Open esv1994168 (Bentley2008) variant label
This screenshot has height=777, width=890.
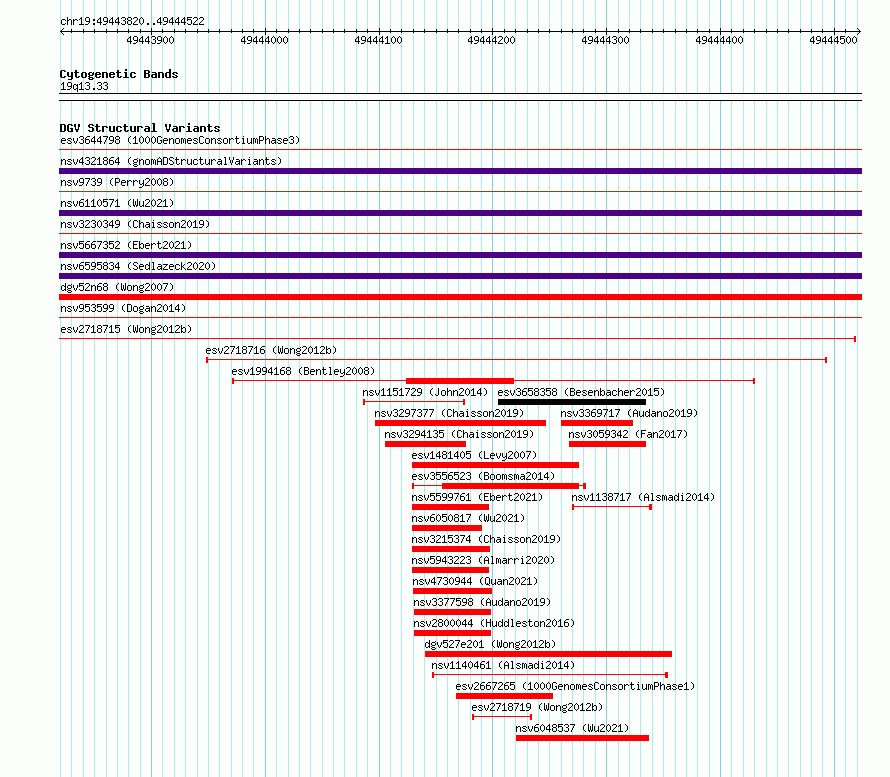click(x=303, y=371)
